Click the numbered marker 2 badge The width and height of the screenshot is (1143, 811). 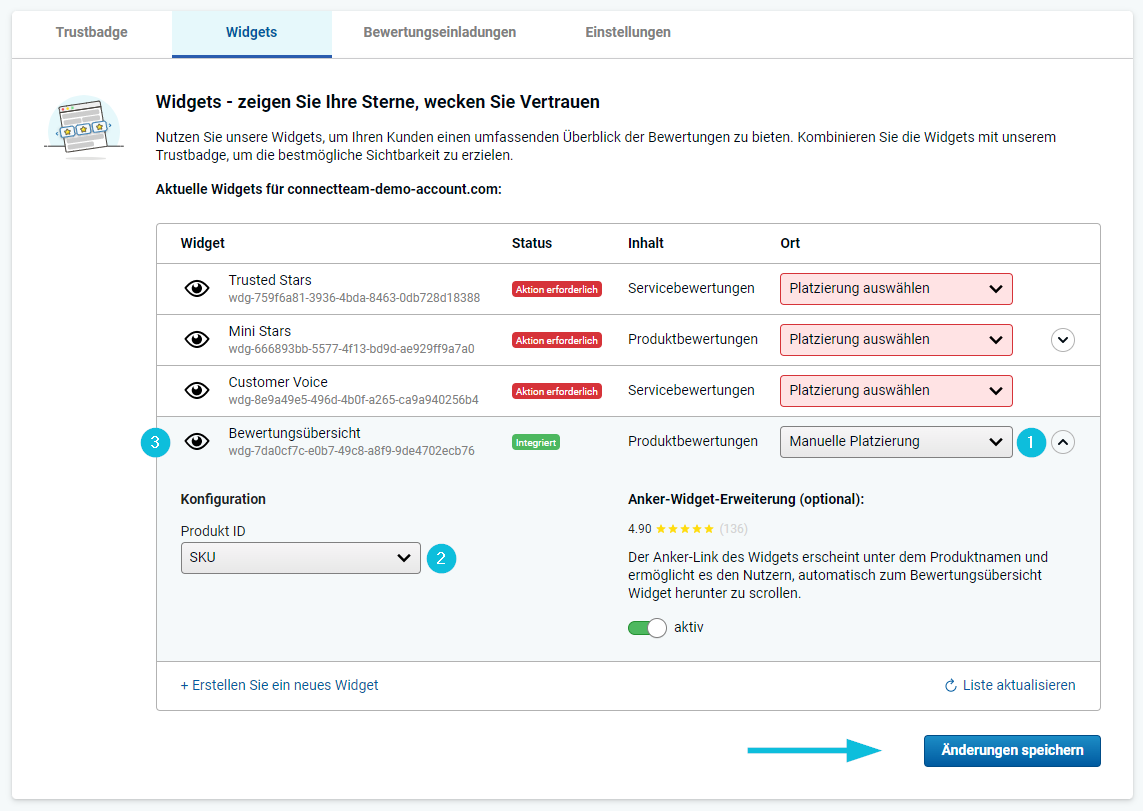click(x=441, y=558)
